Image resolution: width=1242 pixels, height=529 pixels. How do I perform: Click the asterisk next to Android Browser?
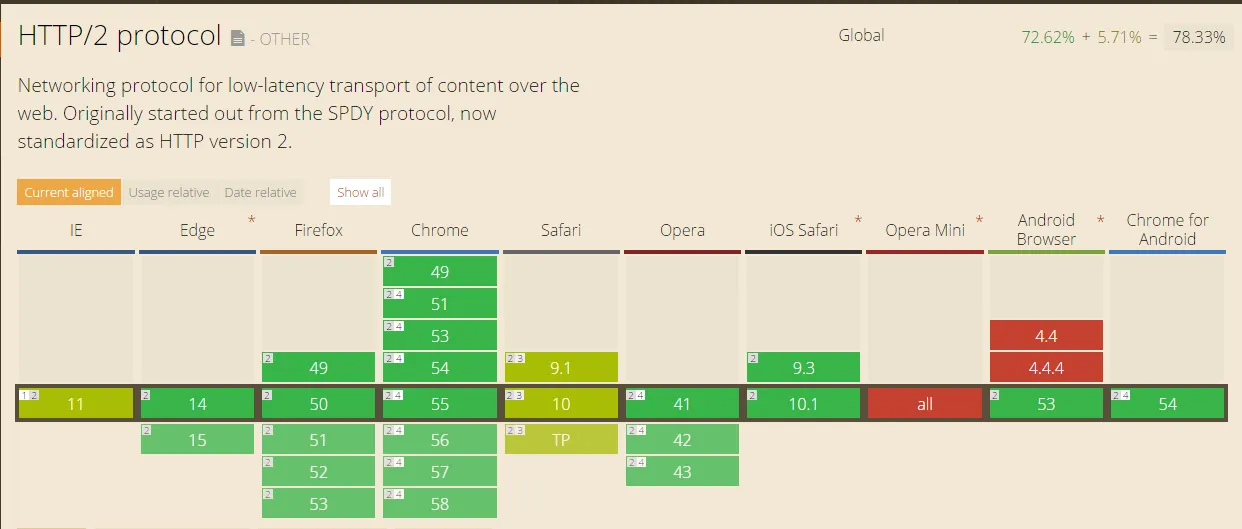[1101, 221]
